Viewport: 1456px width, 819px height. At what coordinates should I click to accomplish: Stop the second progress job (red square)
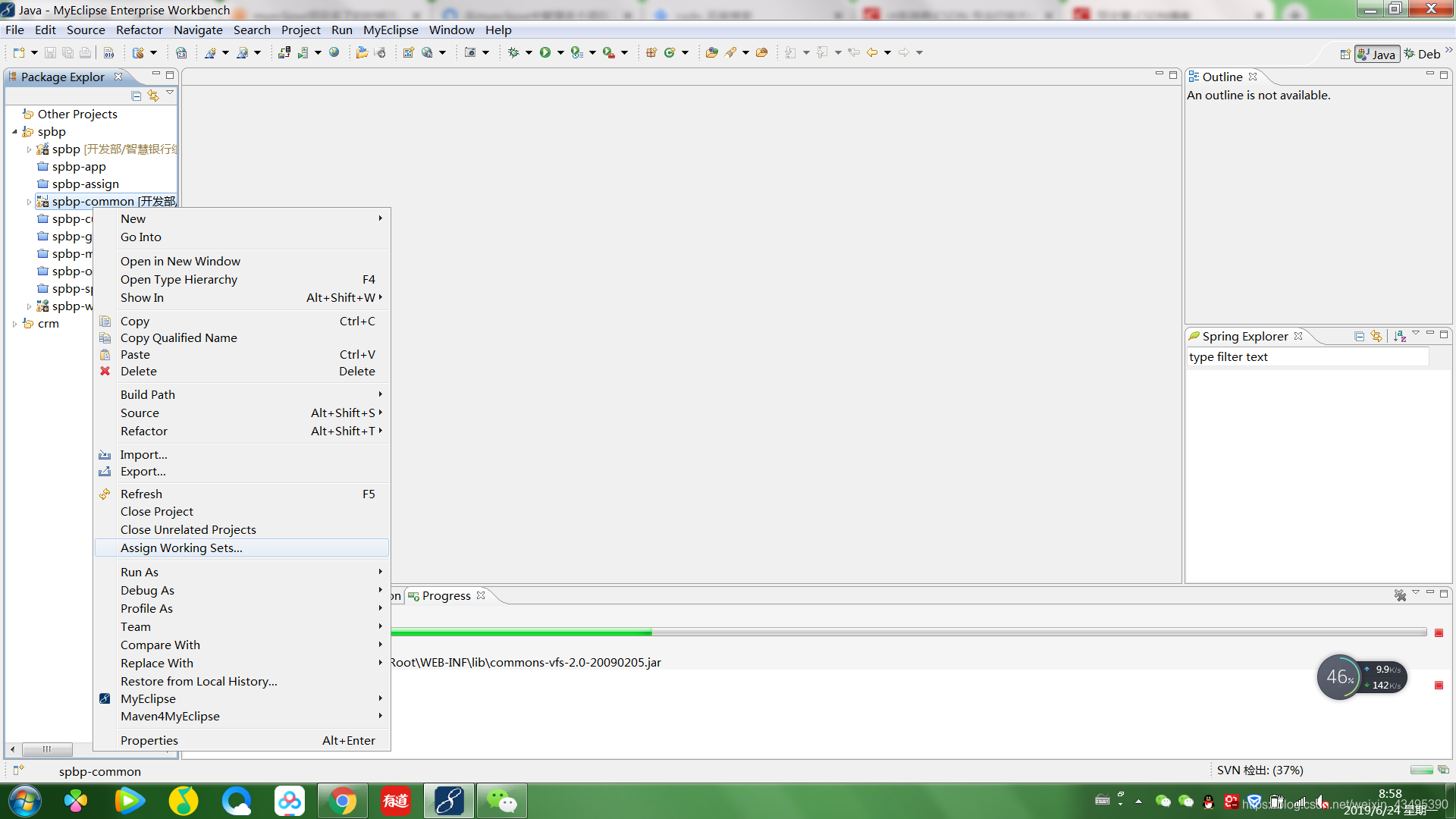(1439, 685)
